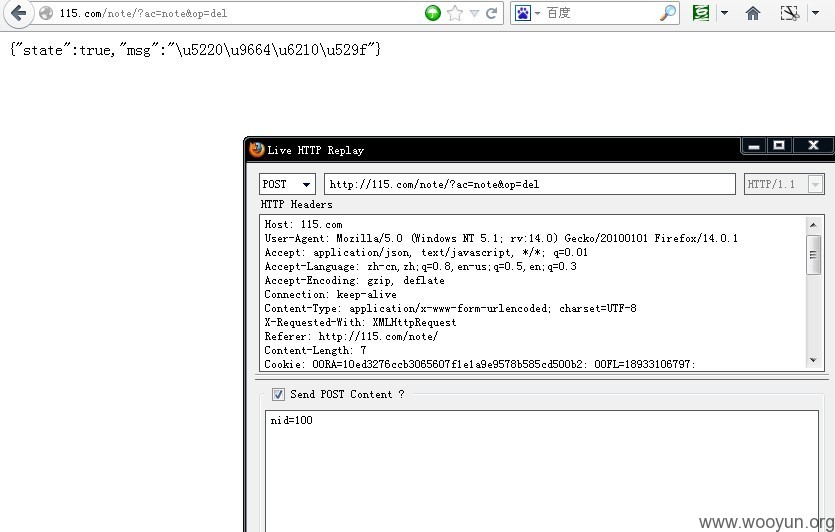Toggle the Send POST Content checkbox
Viewport: 835px width, 532px height.
click(x=278, y=394)
